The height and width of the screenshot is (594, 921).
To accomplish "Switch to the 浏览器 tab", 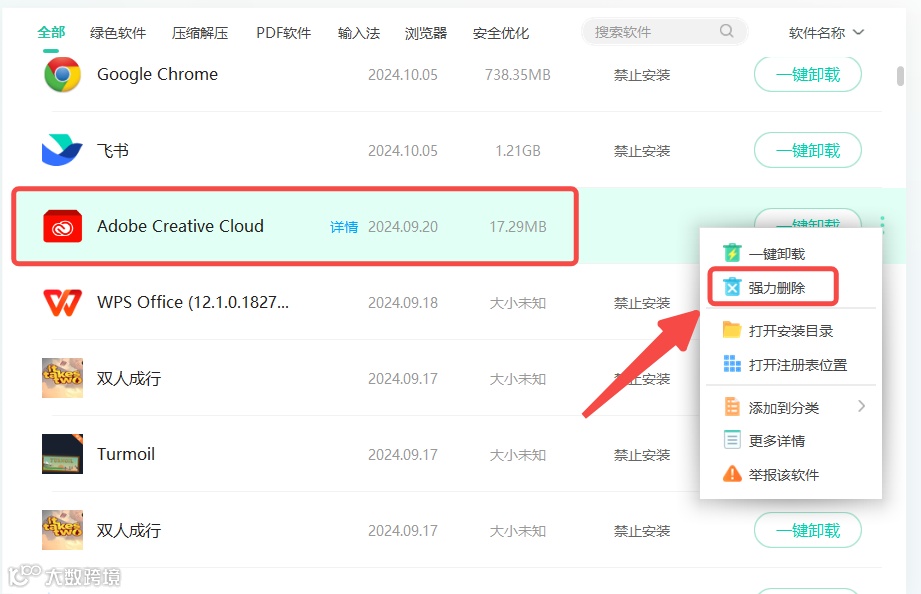I will tap(426, 33).
